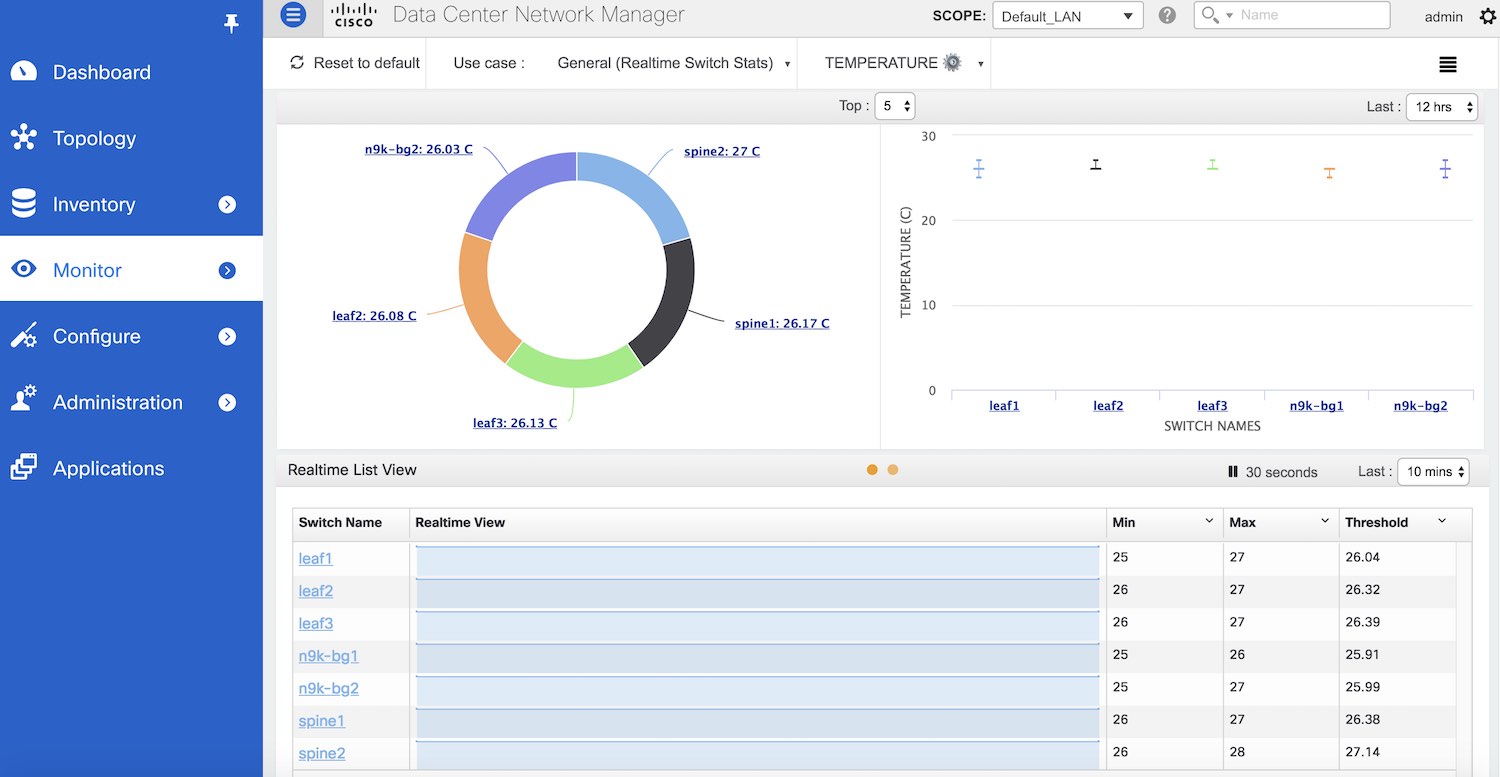The height and width of the screenshot is (777, 1500).
Task: Click the blue hamburger menu circle icon
Action: coord(293,15)
